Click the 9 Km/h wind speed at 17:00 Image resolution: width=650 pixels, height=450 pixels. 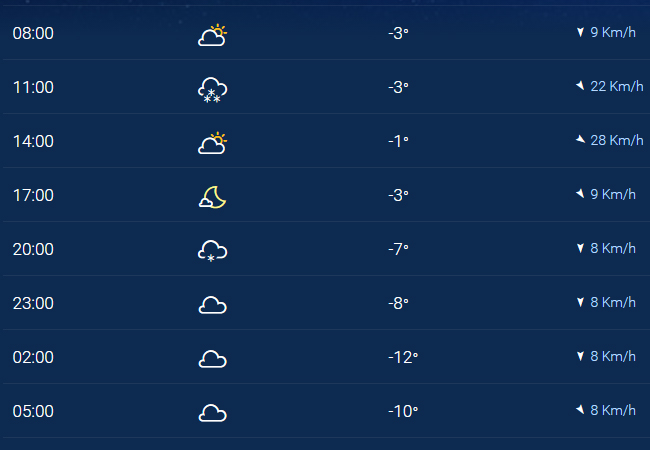[x=613, y=194]
